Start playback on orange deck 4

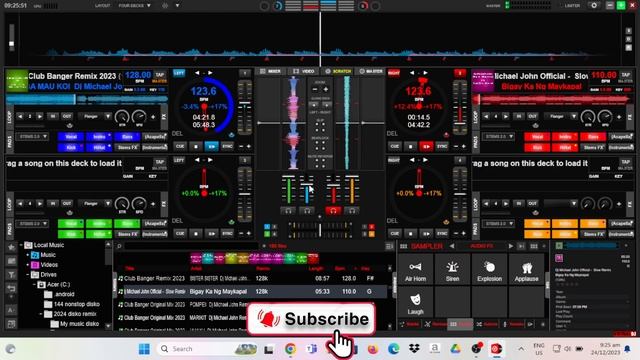click(x=426, y=233)
